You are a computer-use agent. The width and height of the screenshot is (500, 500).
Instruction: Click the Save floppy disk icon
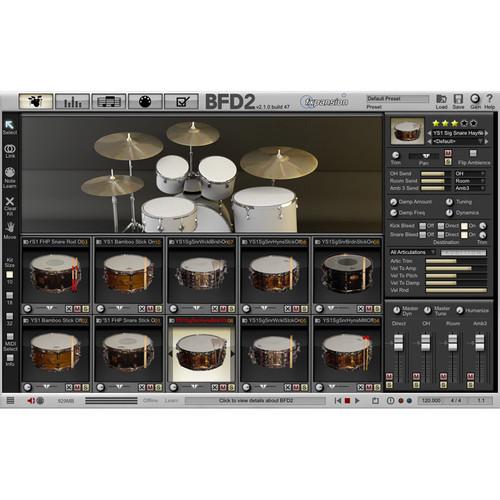pyautogui.click(x=458, y=99)
